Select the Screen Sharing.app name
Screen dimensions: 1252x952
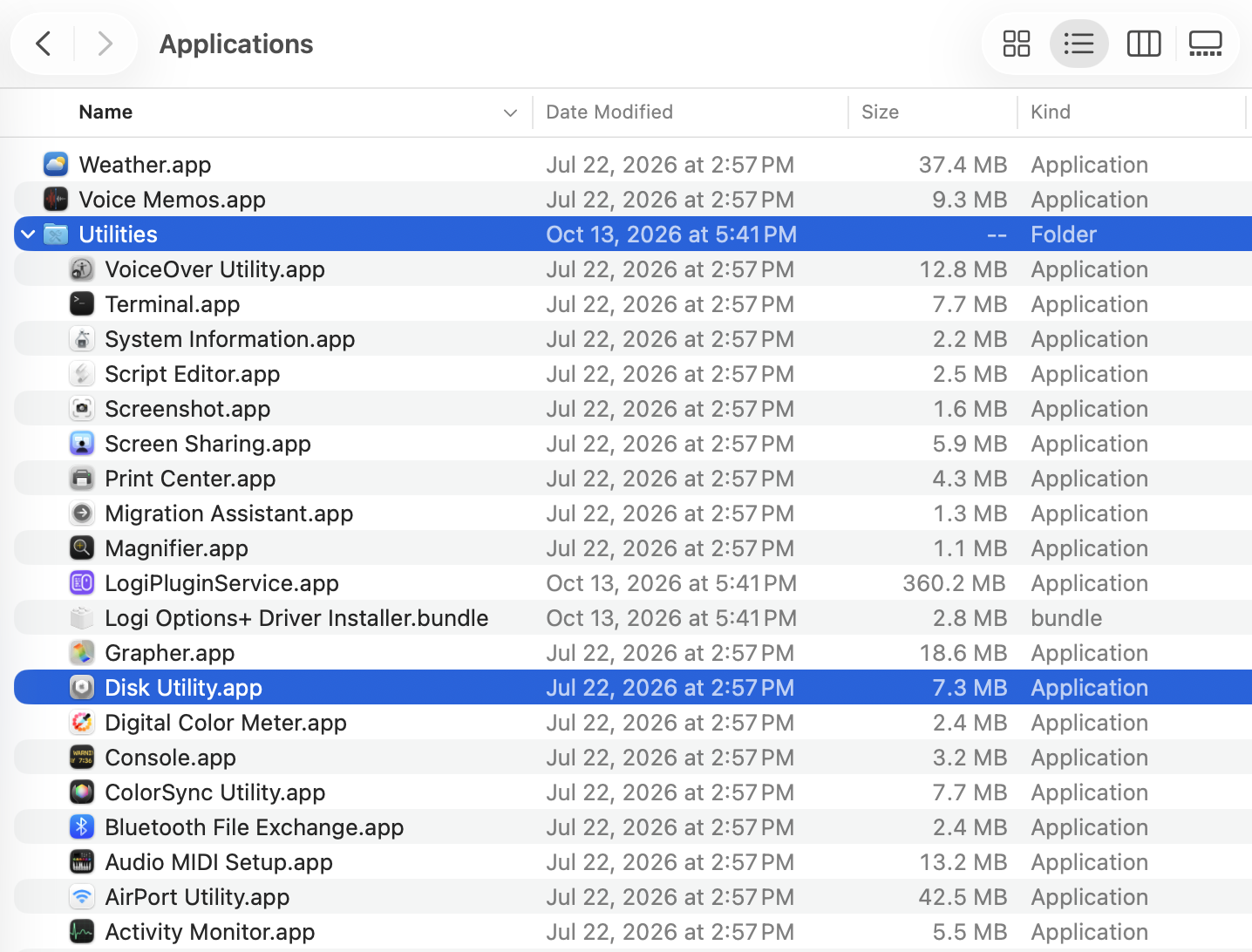[x=208, y=444]
